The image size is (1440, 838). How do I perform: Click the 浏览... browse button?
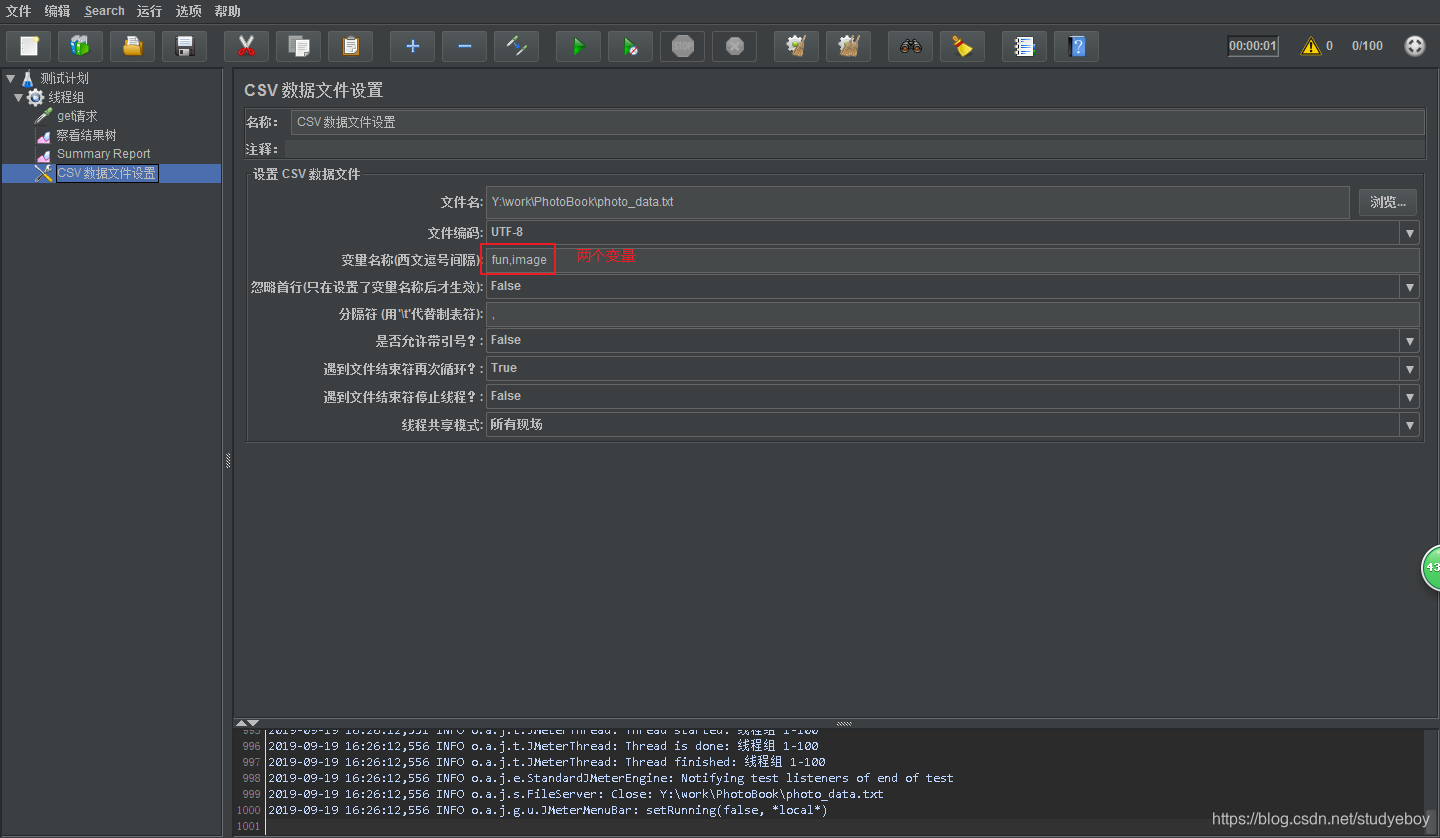coord(1387,202)
